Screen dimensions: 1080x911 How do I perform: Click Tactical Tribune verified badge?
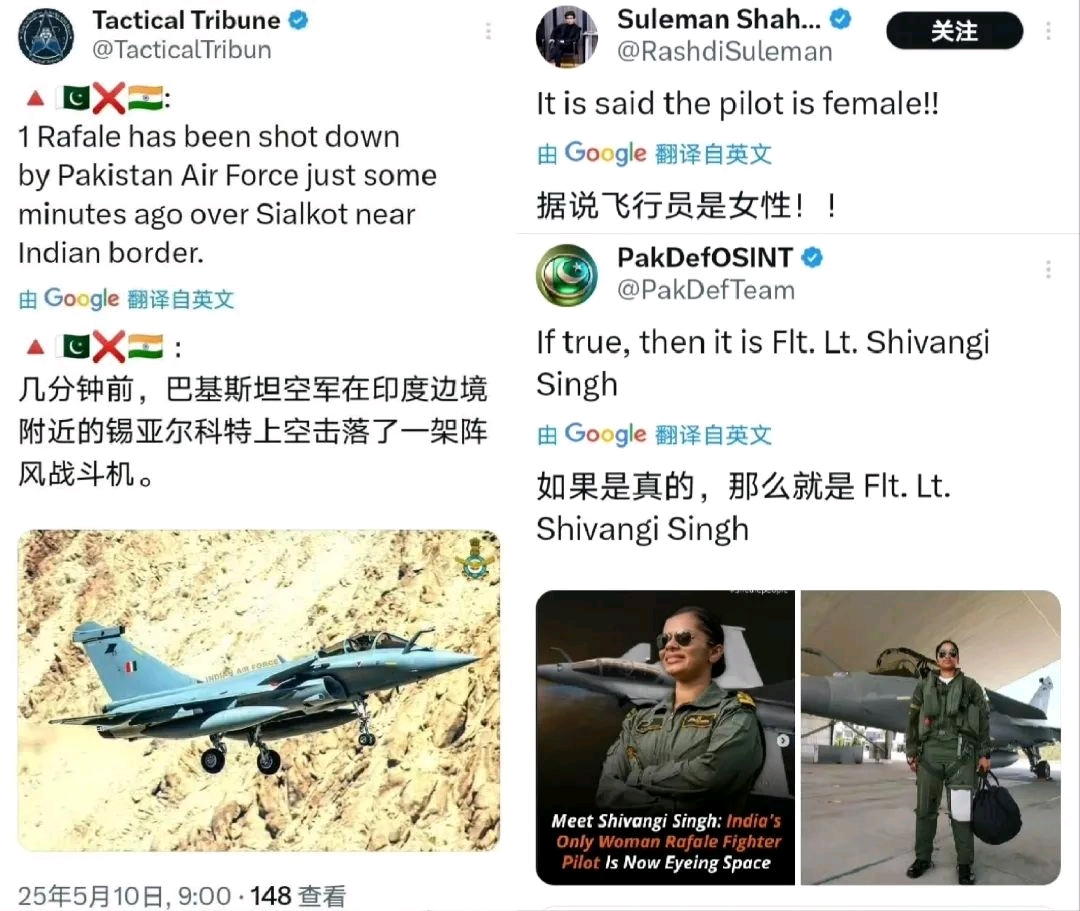click(x=298, y=20)
